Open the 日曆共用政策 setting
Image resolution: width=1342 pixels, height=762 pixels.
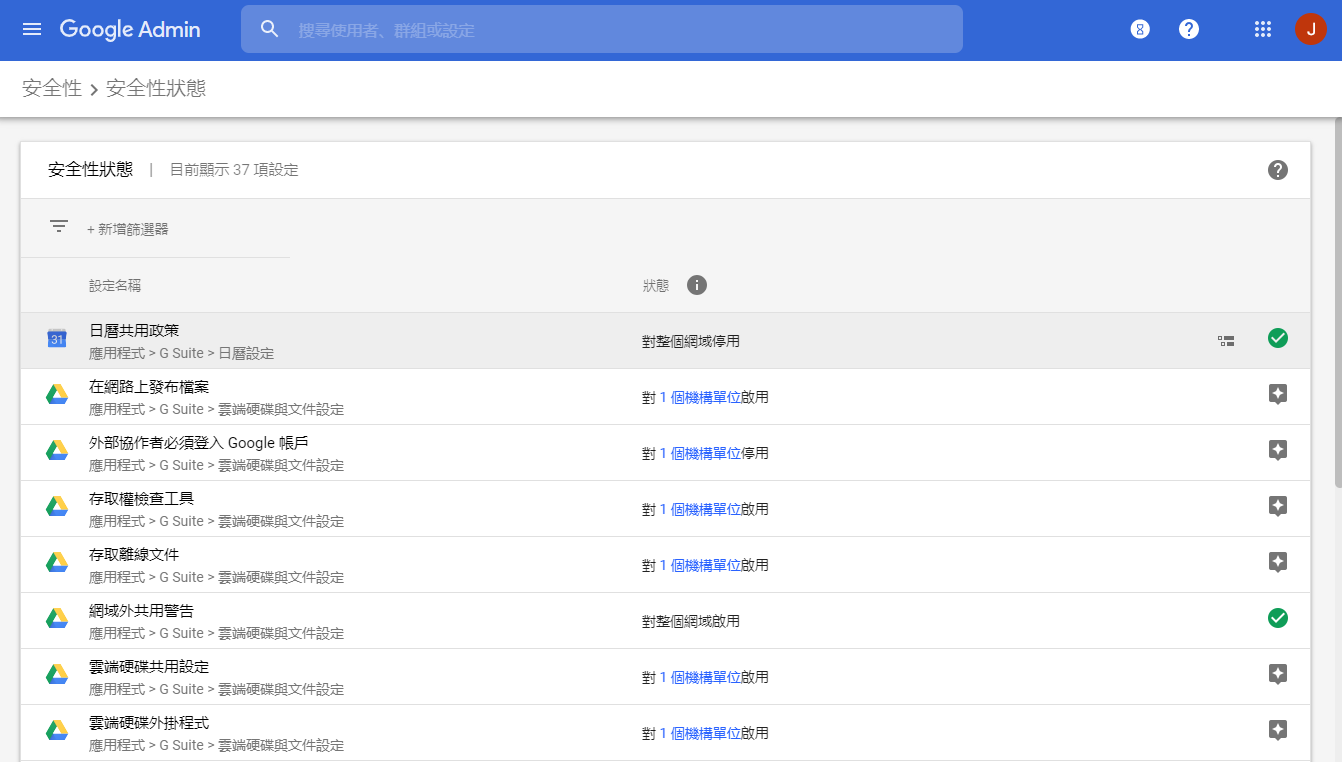pyautogui.click(x=134, y=330)
